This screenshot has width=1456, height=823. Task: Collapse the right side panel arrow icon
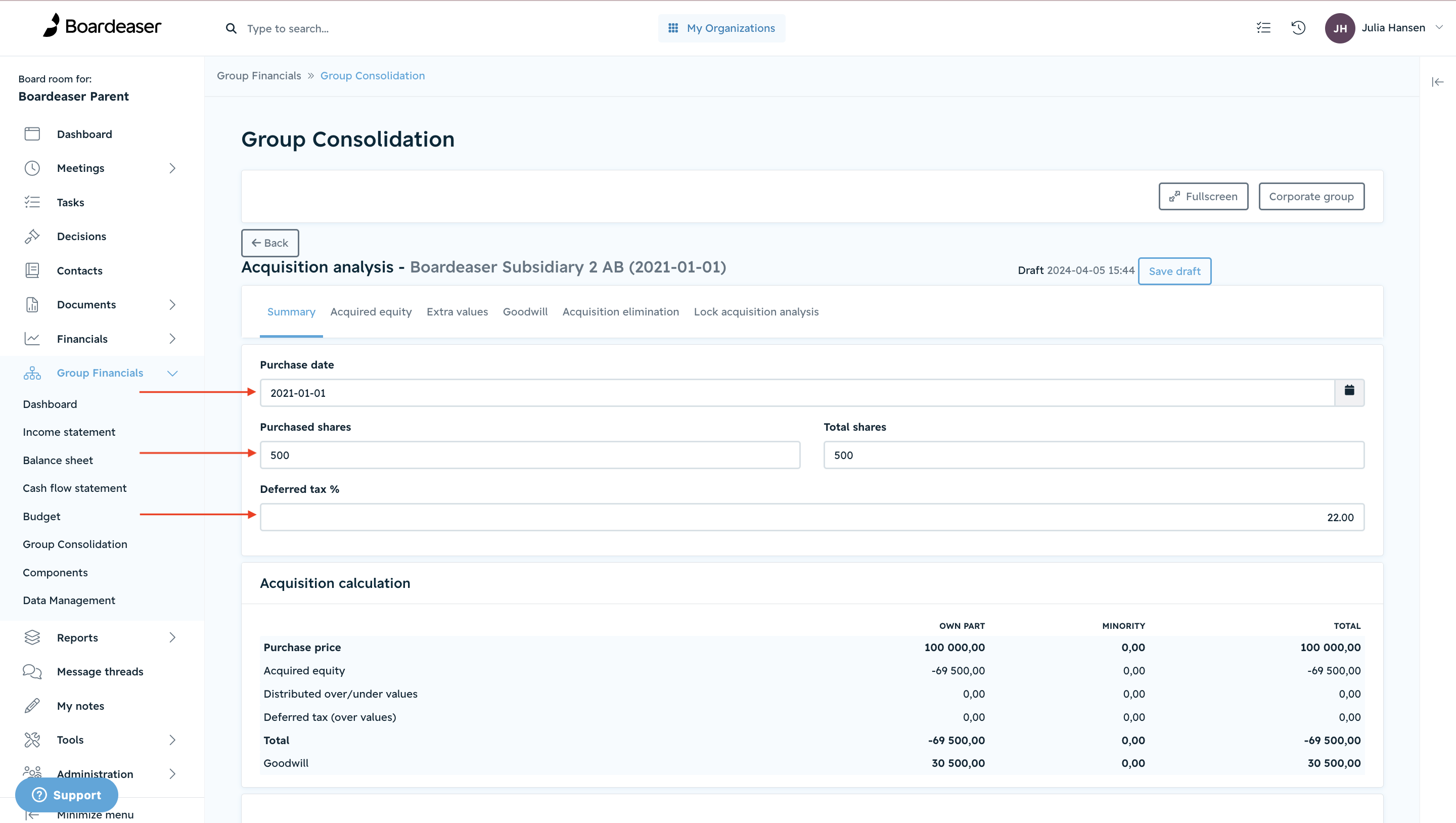(x=1437, y=82)
